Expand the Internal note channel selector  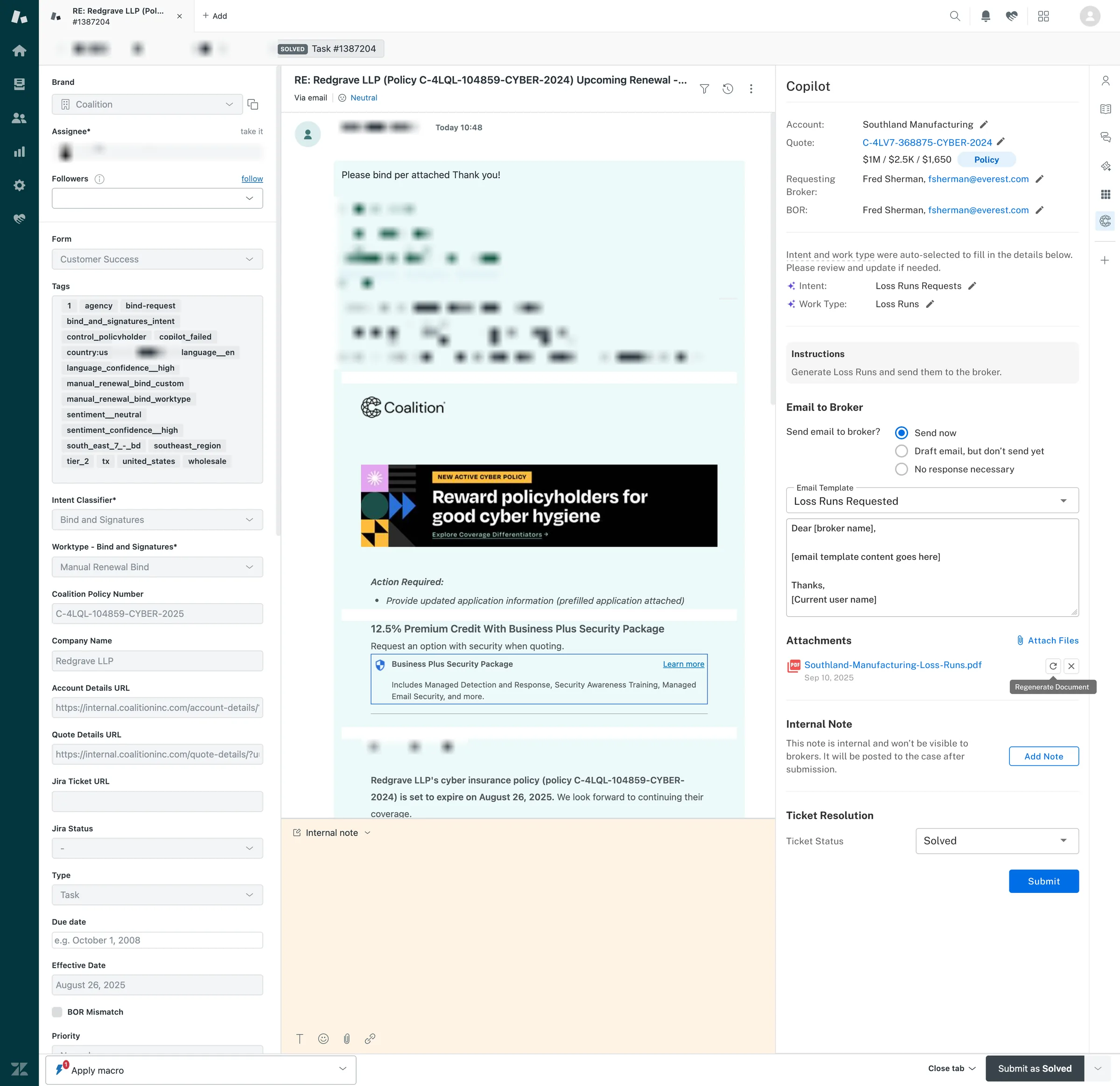point(332,833)
